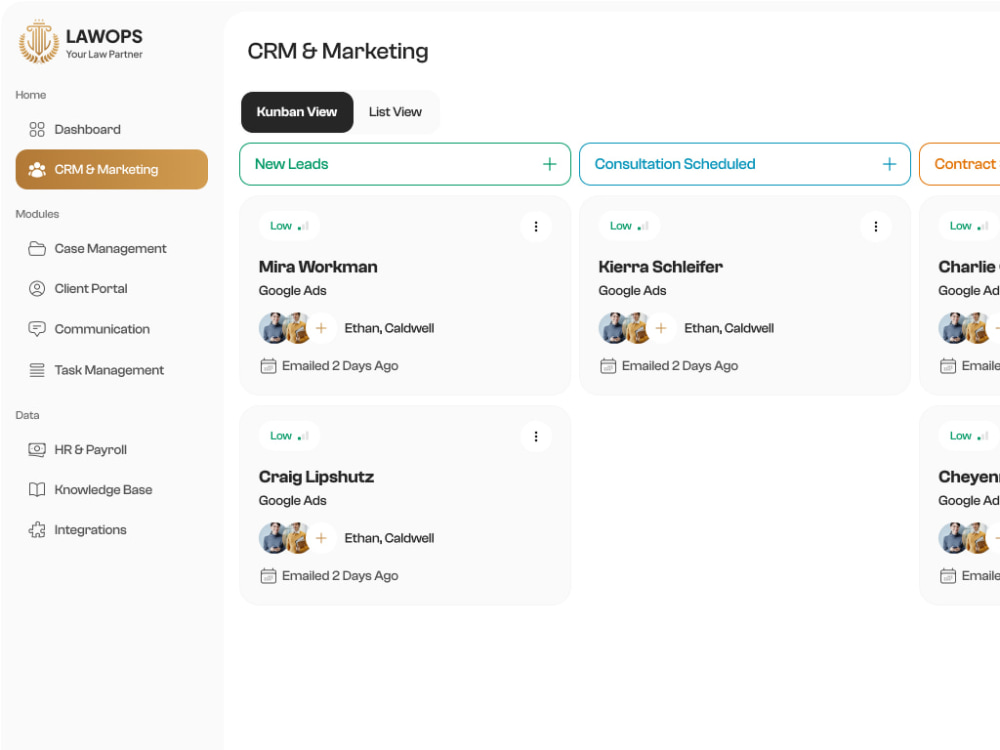Add a card to Consultation Scheduled column
The image size is (1000, 750).
tap(889, 165)
